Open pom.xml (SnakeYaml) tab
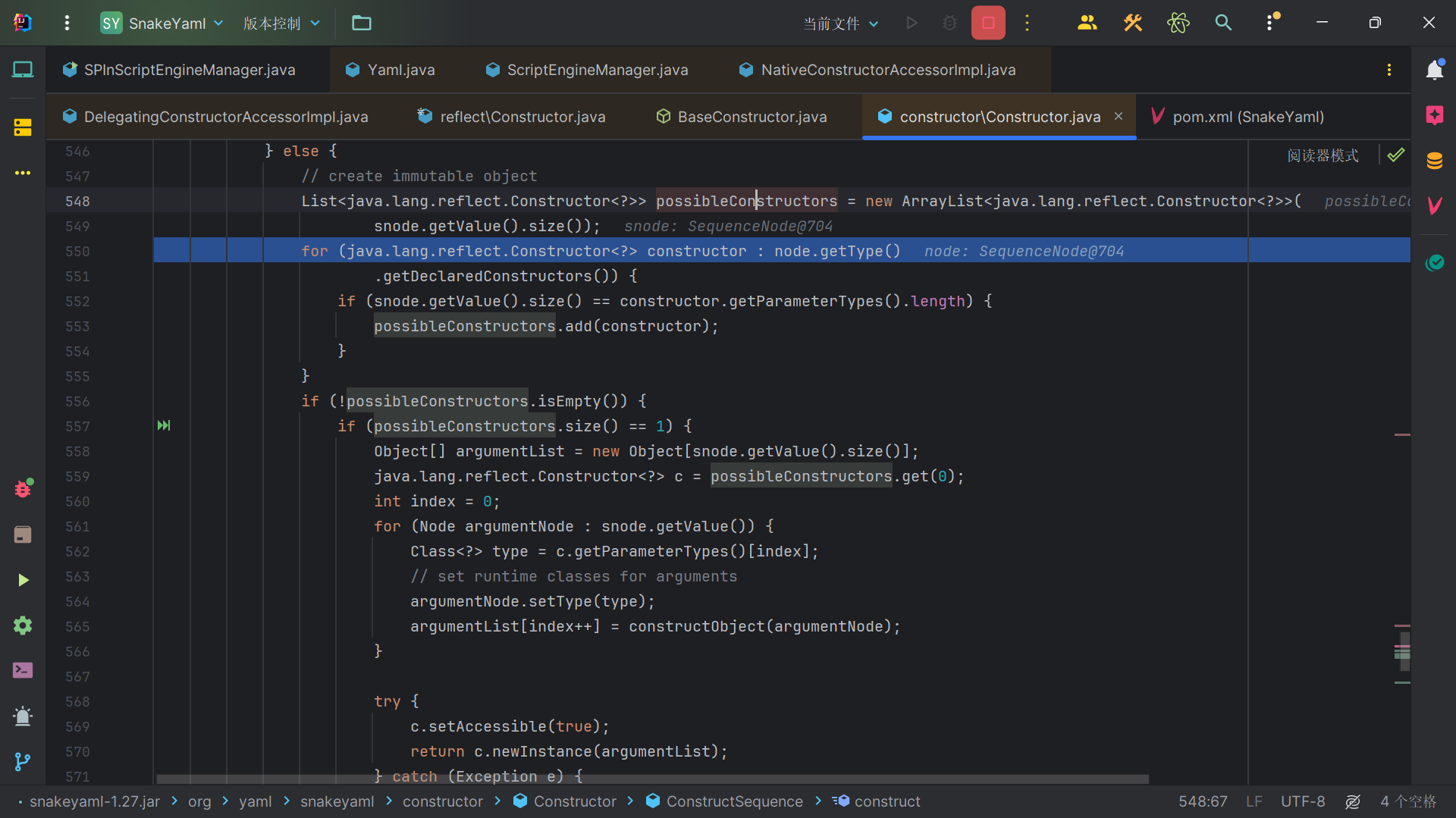Image resolution: width=1456 pixels, height=818 pixels. (1238, 117)
